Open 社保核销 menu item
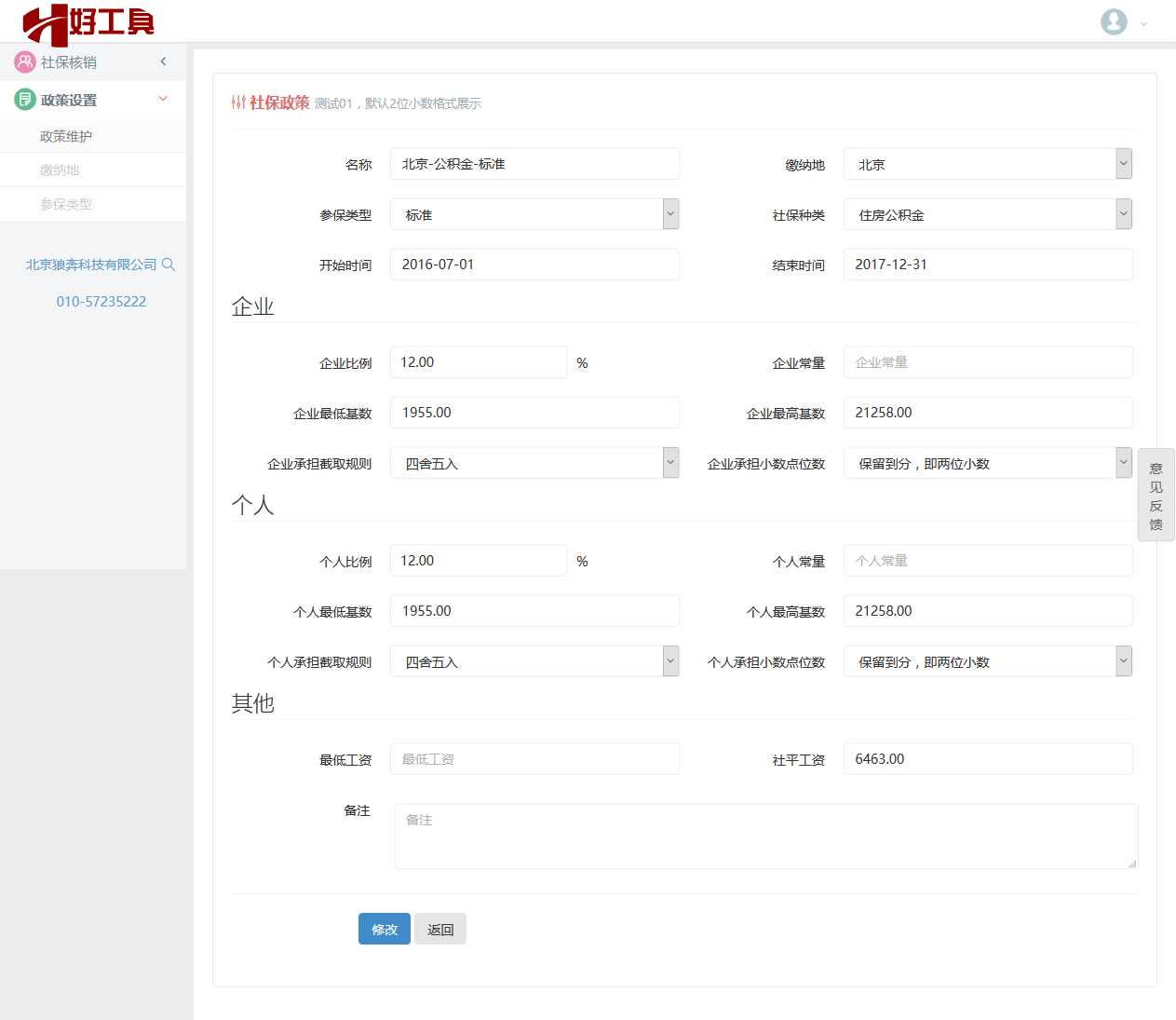Screen dimensions: 1176x1020 93,61
